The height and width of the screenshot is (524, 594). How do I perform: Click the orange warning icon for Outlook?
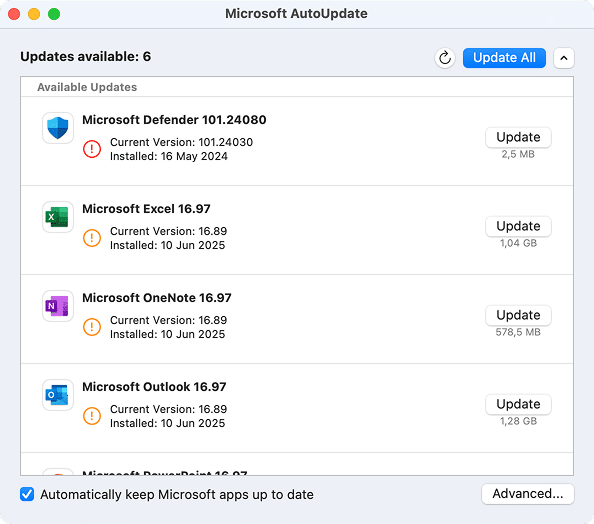pos(92,416)
